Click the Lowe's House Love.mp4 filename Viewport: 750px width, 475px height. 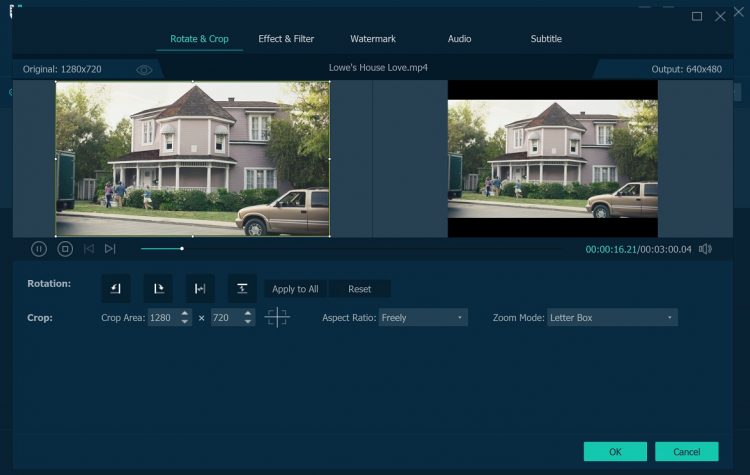click(378, 68)
